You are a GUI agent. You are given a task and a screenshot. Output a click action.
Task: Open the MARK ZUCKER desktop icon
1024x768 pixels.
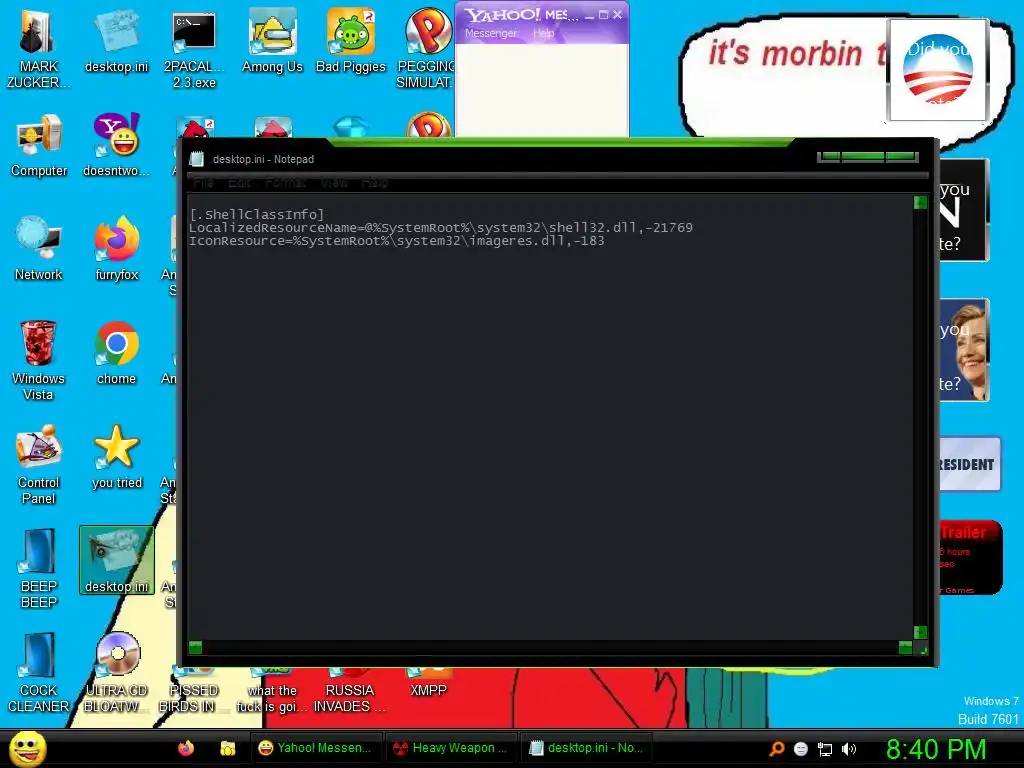click(38, 49)
